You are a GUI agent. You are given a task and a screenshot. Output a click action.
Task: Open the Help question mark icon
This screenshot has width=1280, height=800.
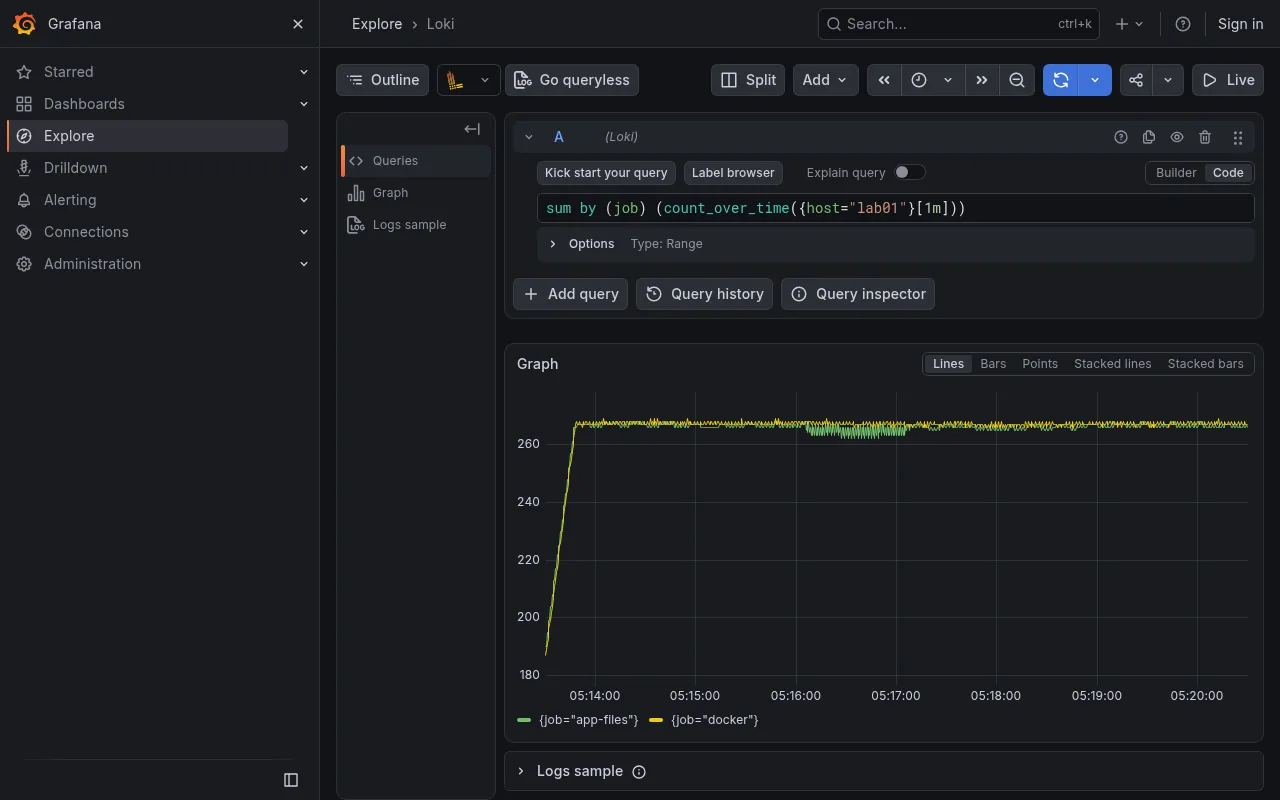(x=1183, y=24)
